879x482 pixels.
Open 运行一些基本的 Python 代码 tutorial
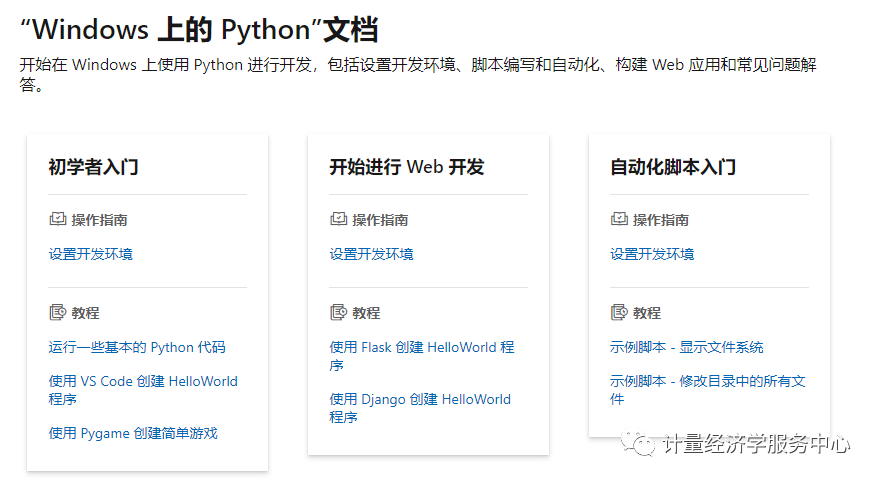(137, 347)
